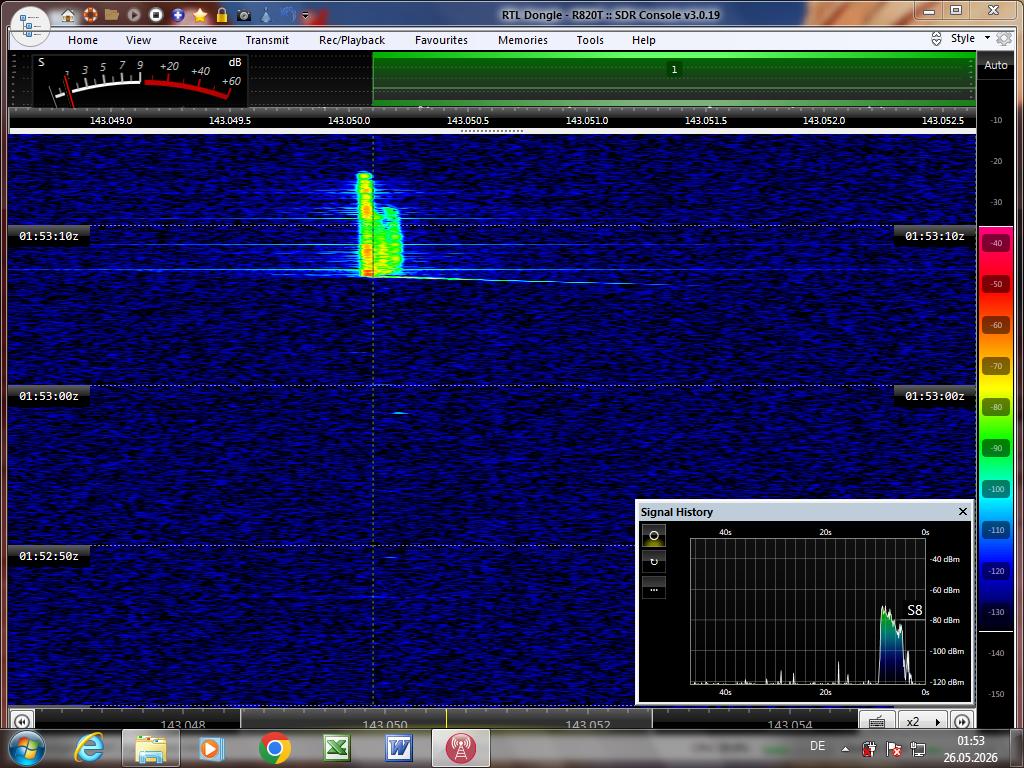Open the Memories ribbon tab
1024x768 pixels.
click(523, 40)
